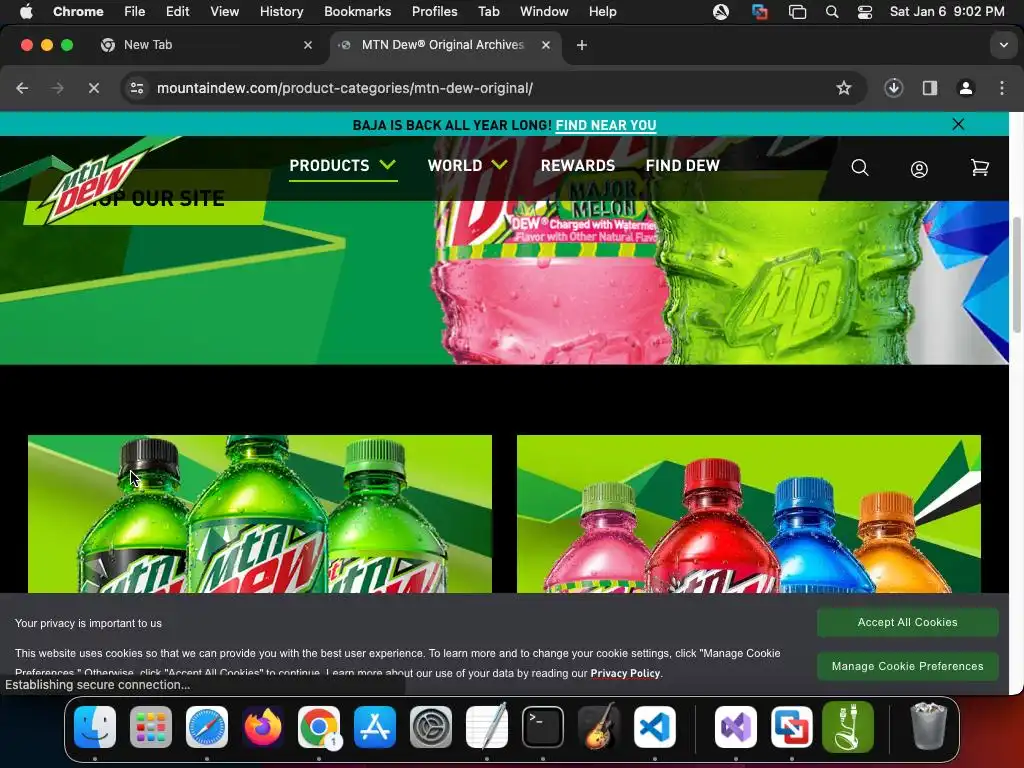Open the History menu in menu bar
The height and width of the screenshot is (768, 1024).
pos(281,12)
